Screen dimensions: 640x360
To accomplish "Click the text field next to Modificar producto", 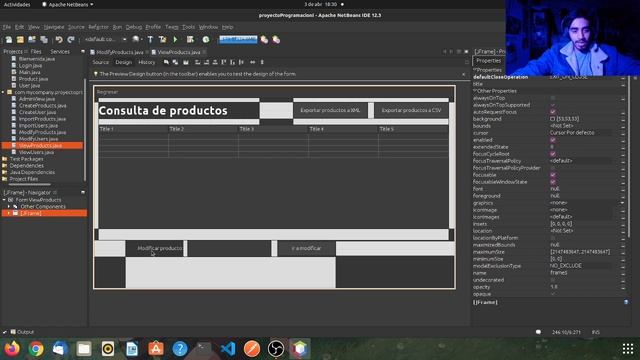I will tap(229, 248).
